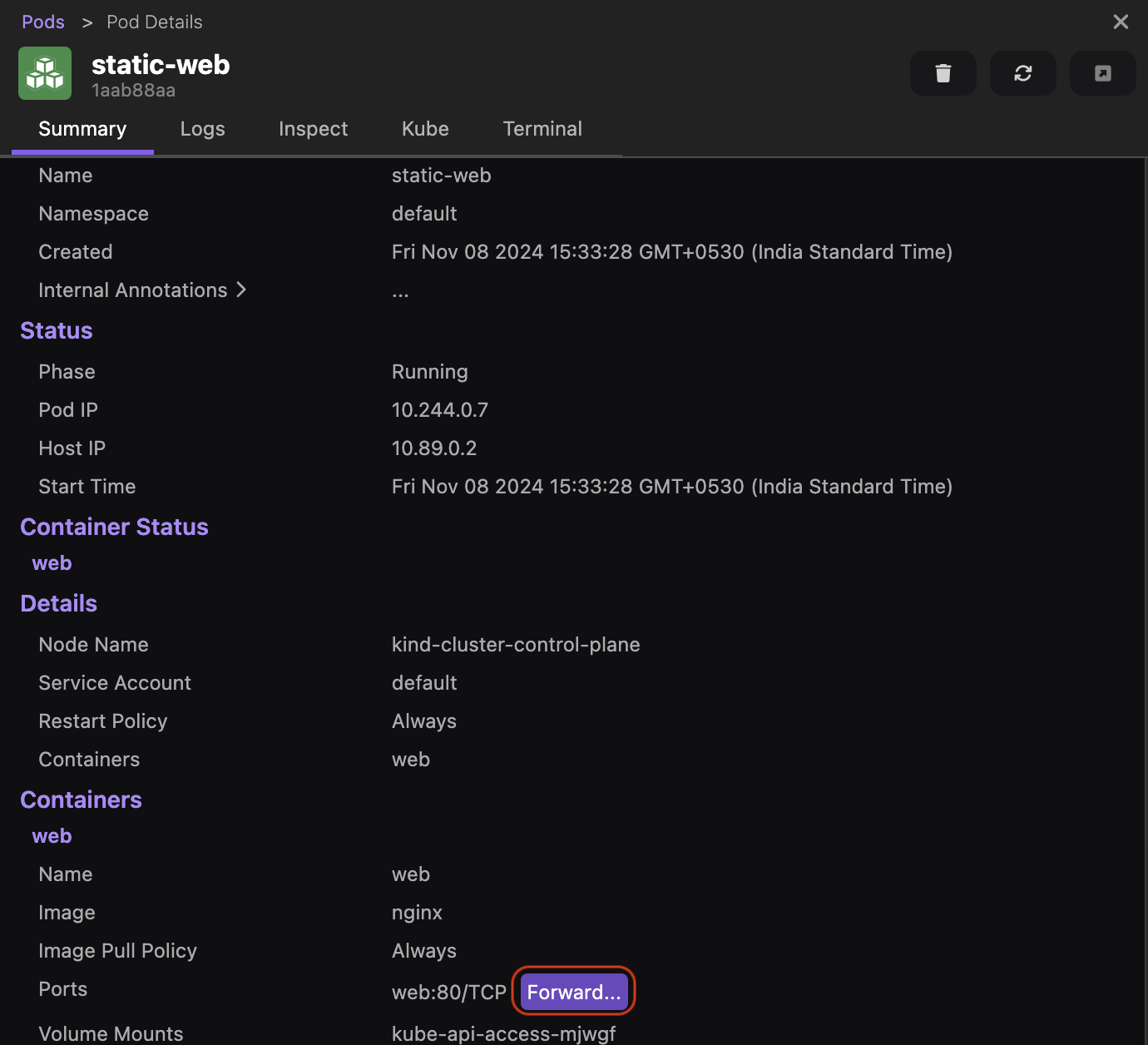1148x1045 pixels.
Task: Switch to the Logs tab
Action: (x=202, y=129)
